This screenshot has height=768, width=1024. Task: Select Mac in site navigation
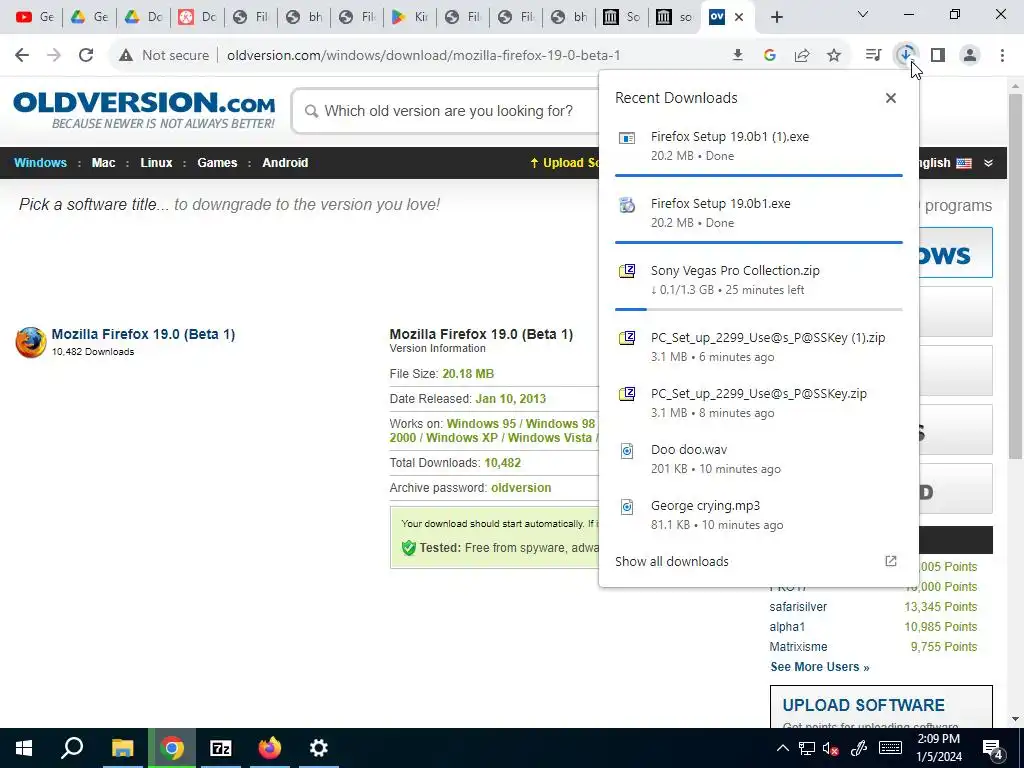click(103, 163)
